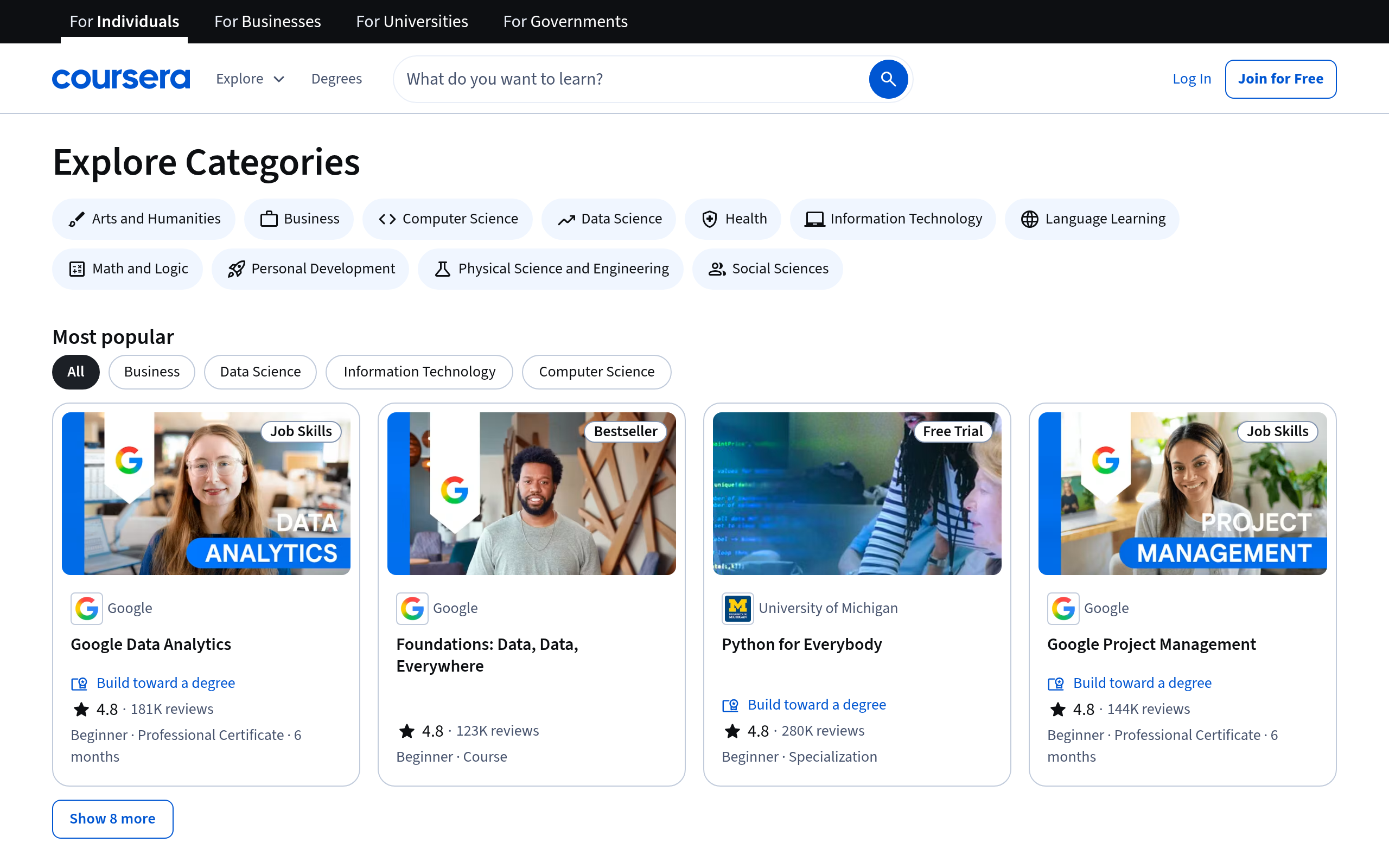The image size is (1389, 868).
Task: Open the For Universities tab
Action: pos(412,22)
